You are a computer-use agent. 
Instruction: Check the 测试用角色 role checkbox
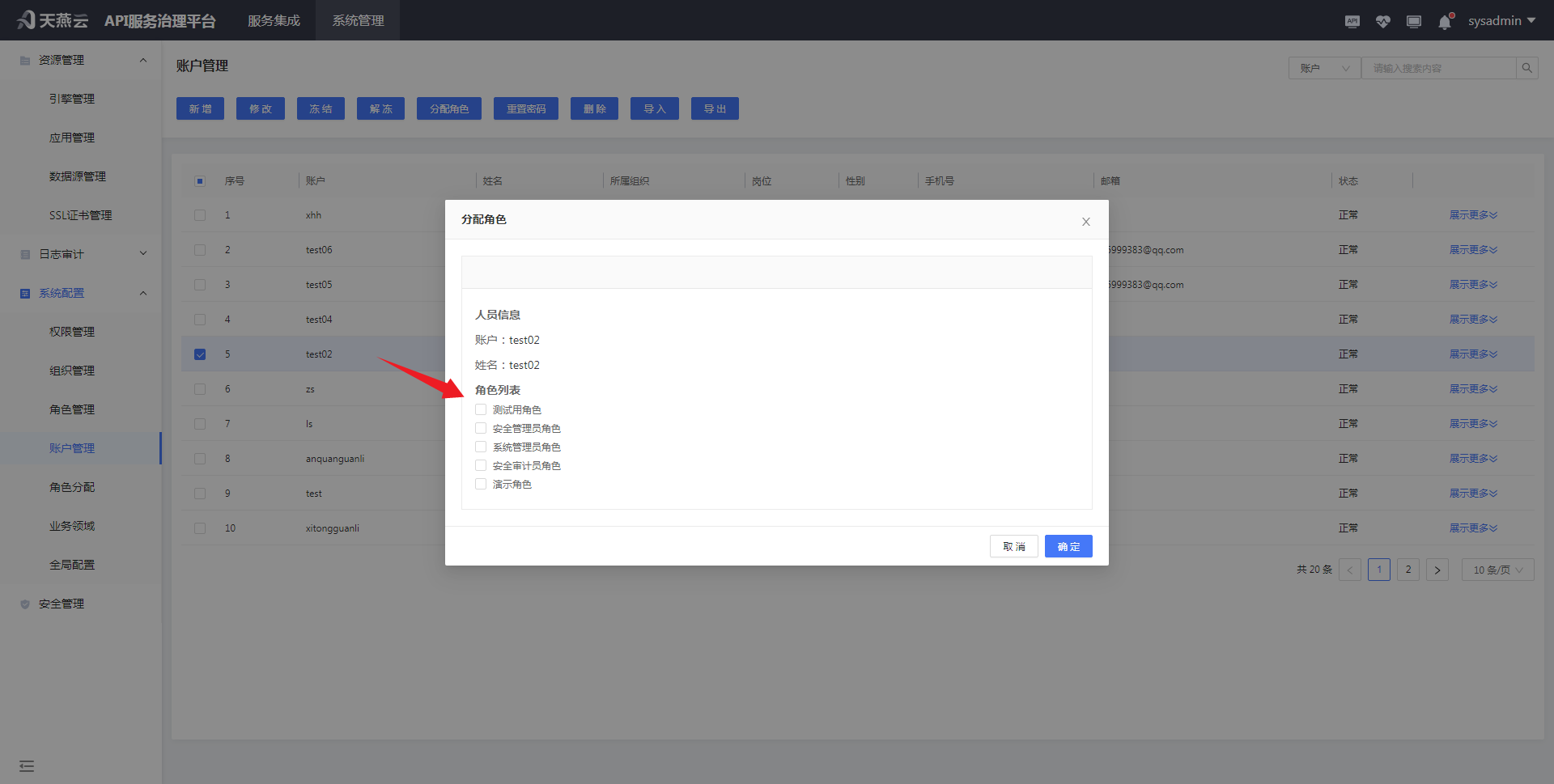(x=480, y=409)
